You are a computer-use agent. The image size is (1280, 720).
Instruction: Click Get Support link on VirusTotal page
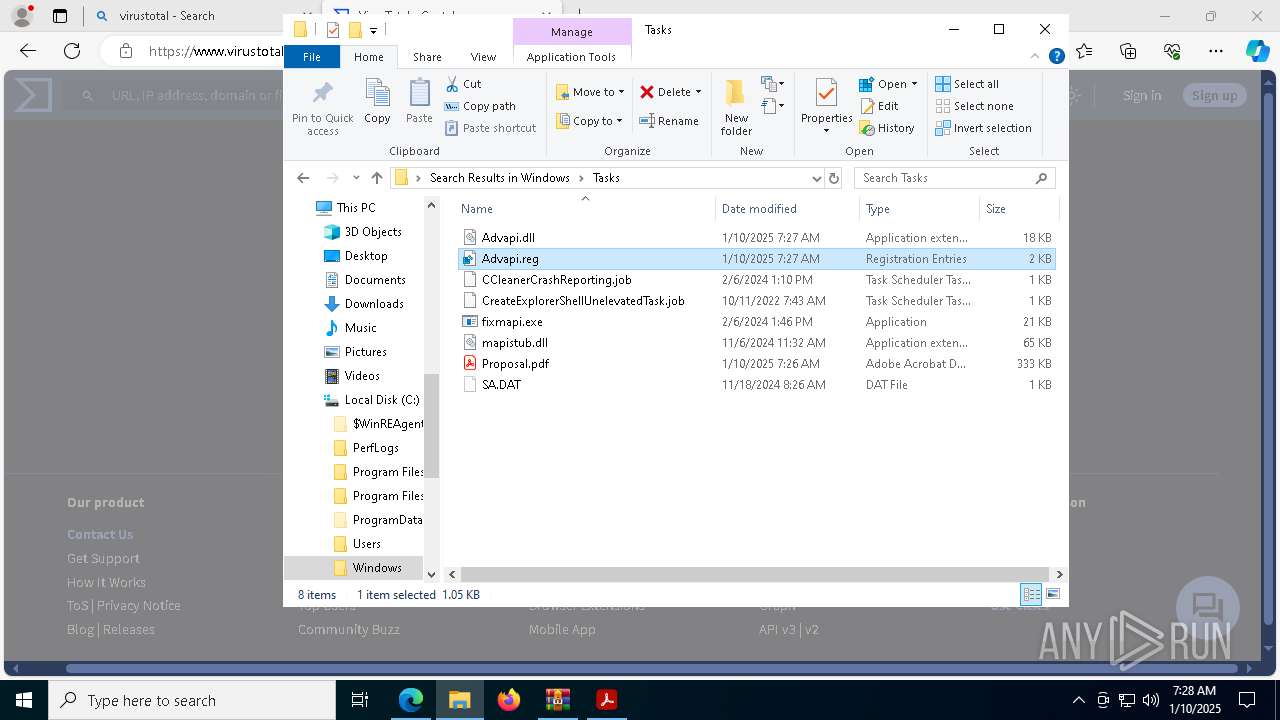pyautogui.click(x=103, y=558)
